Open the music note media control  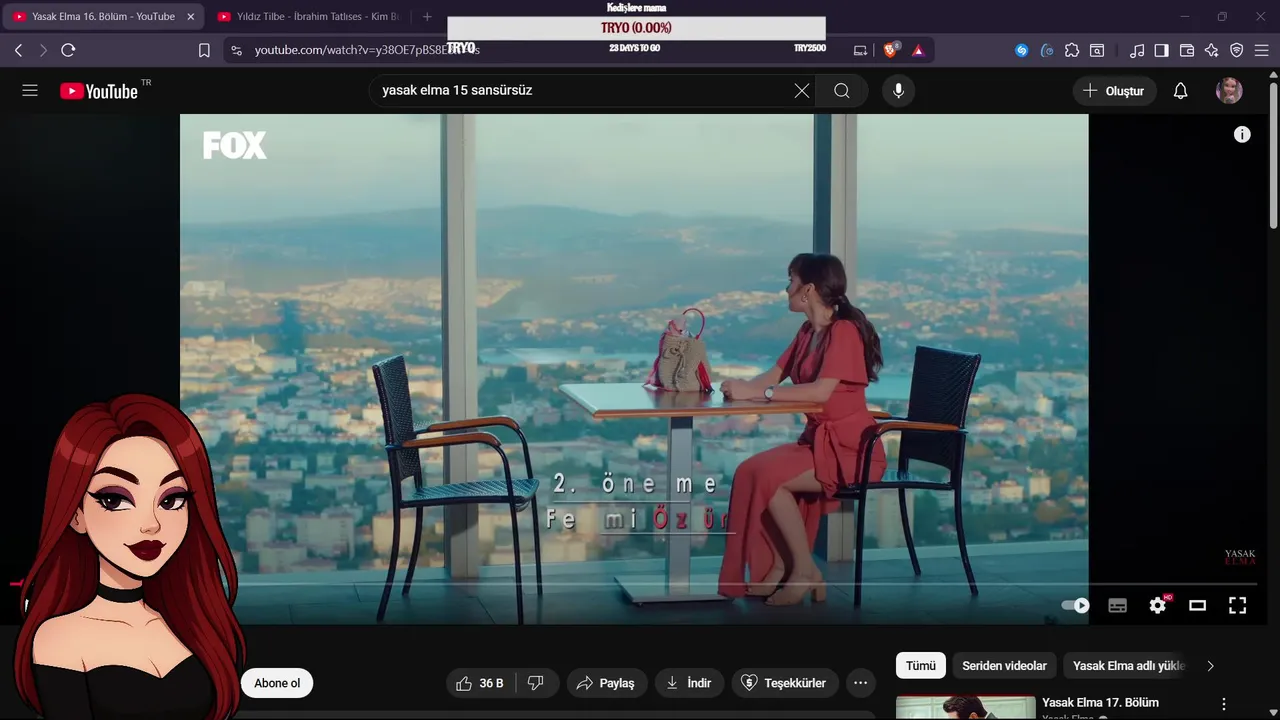coord(1137,50)
